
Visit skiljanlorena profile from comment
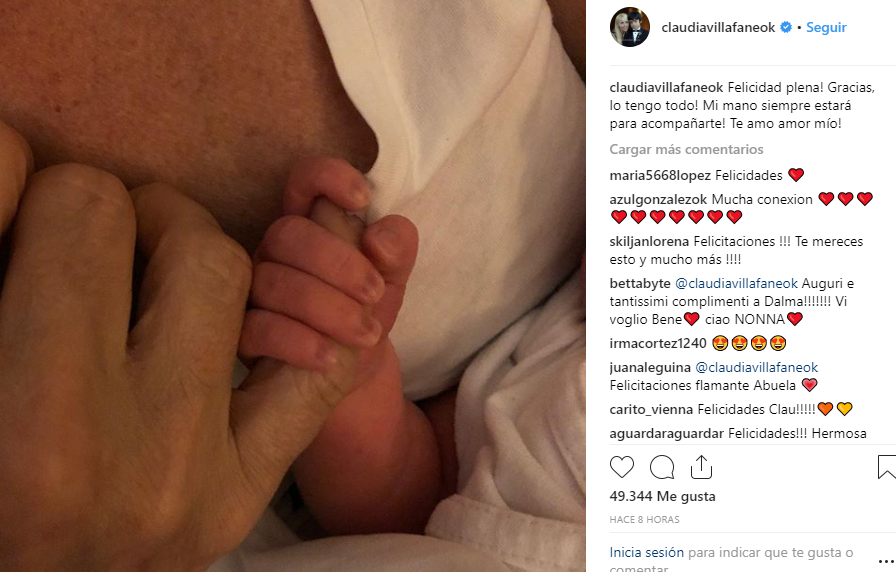click(649, 242)
